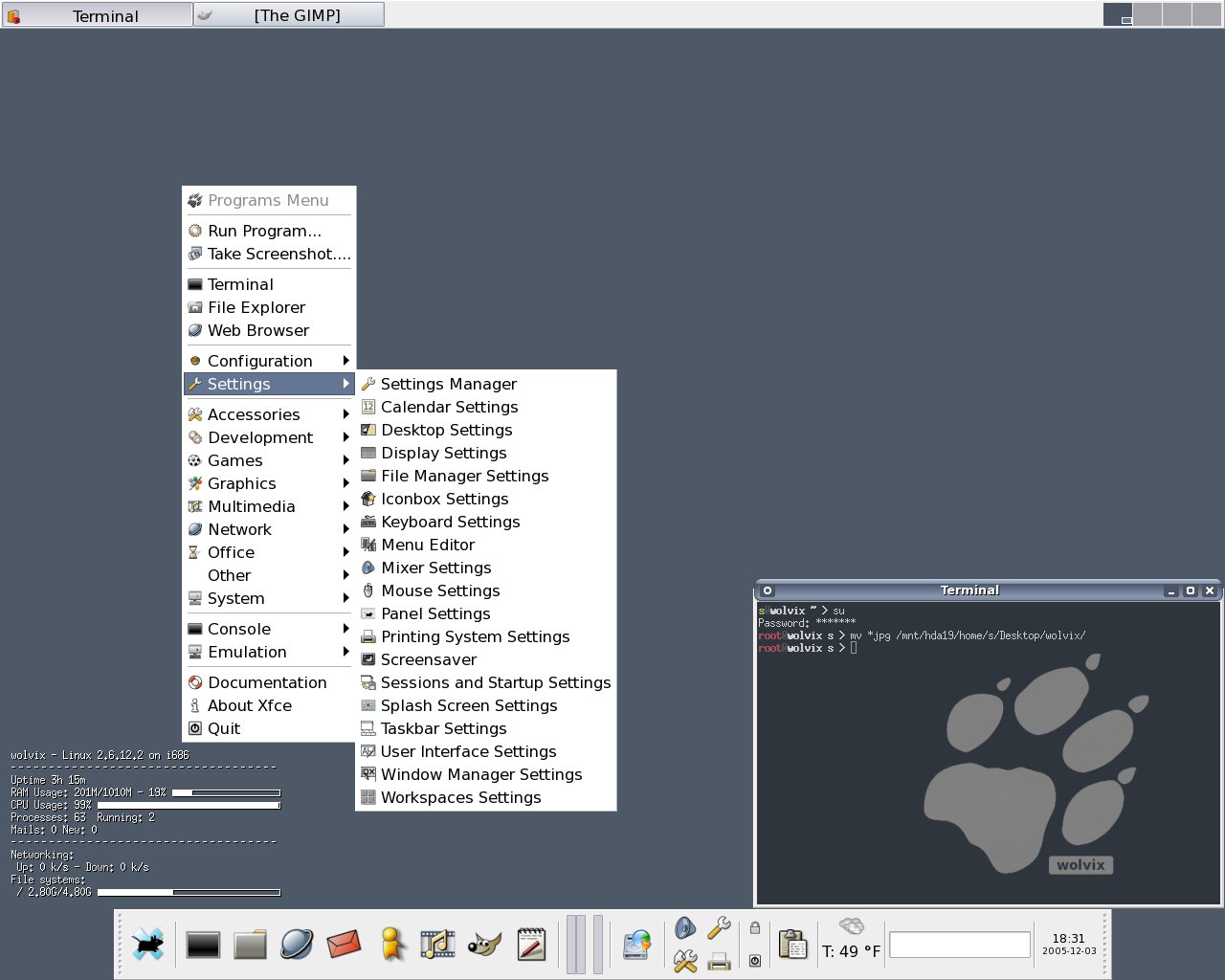Open Workspaces Settings
This screenshot has height=980, width=1225.
coord(486,797)
